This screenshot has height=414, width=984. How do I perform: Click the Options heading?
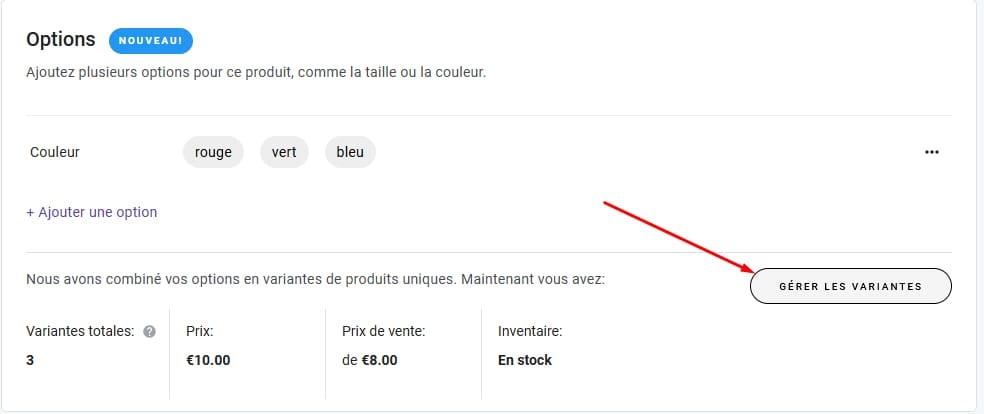(x=61, y=40)
